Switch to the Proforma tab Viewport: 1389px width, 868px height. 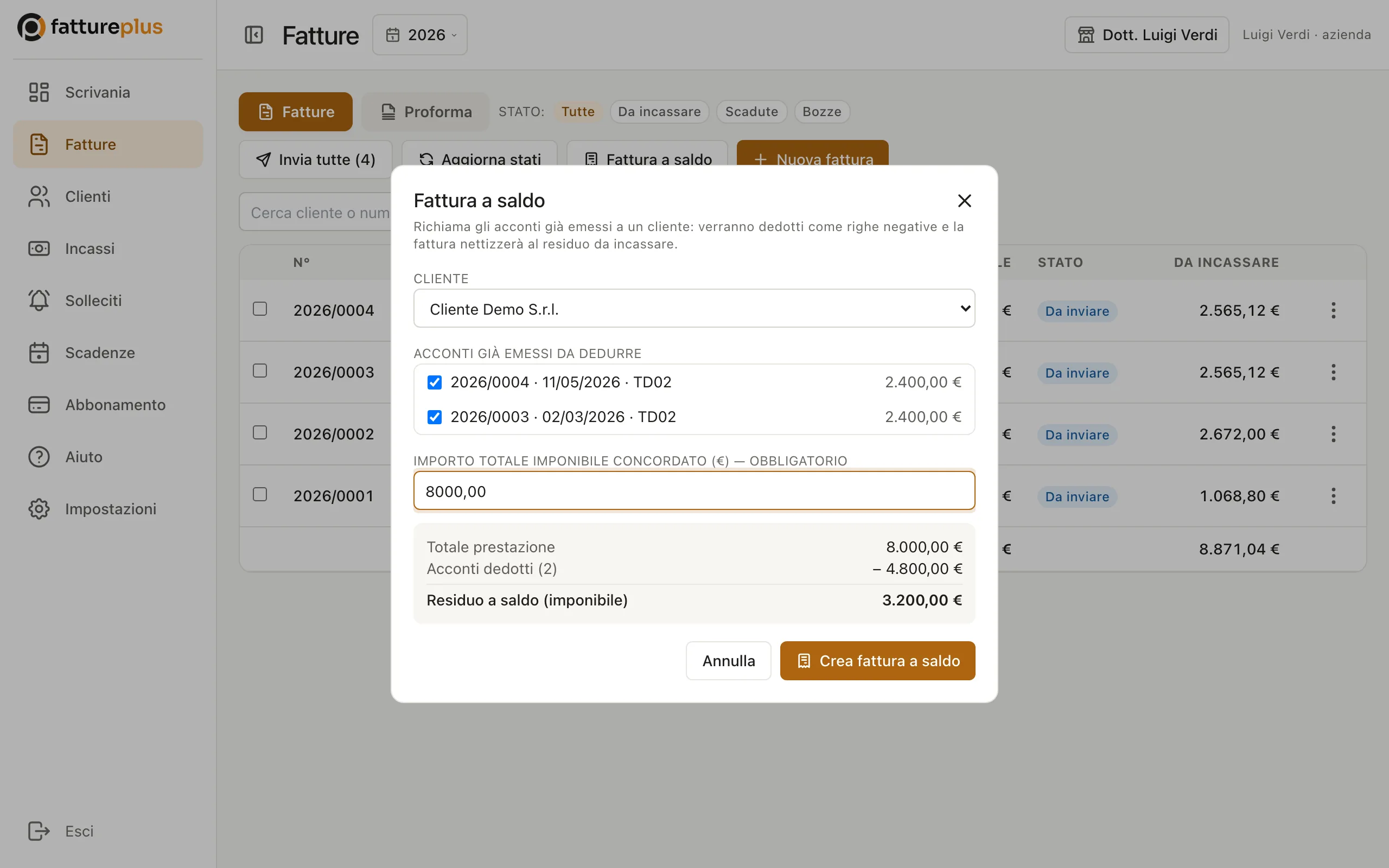click(x=425, y=112)
